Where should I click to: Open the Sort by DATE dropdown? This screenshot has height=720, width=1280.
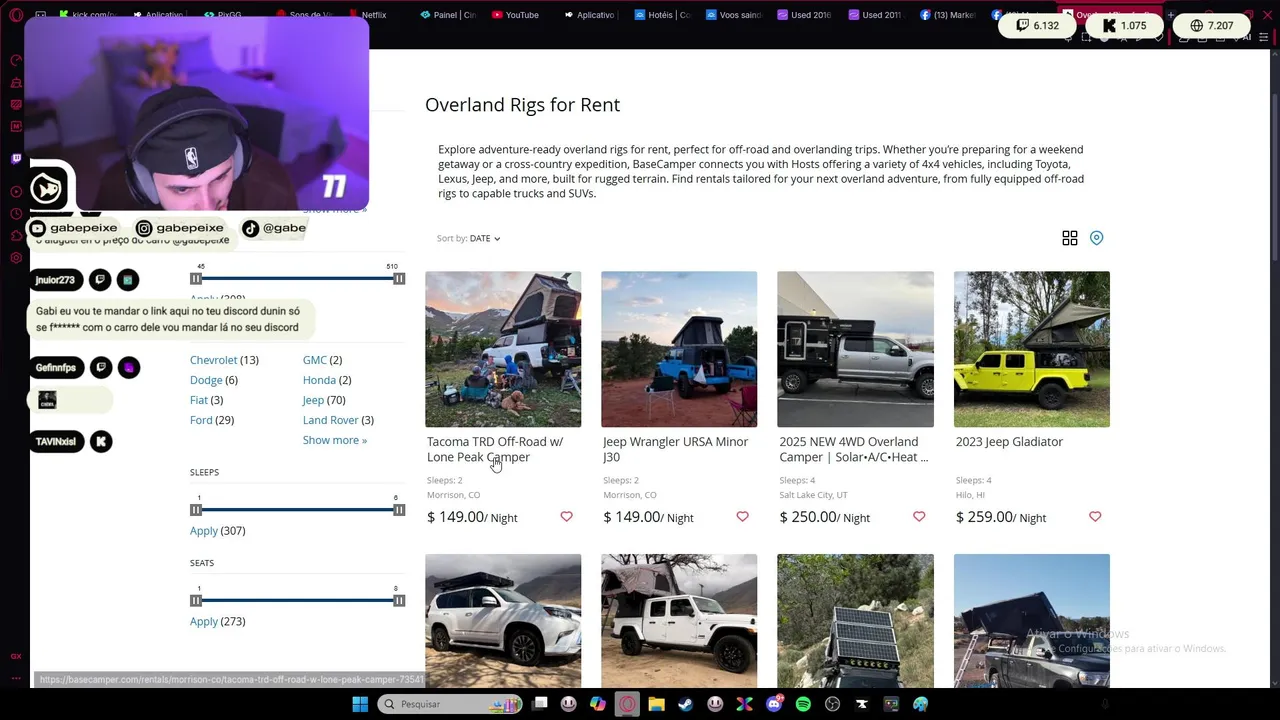coord(468,238)
